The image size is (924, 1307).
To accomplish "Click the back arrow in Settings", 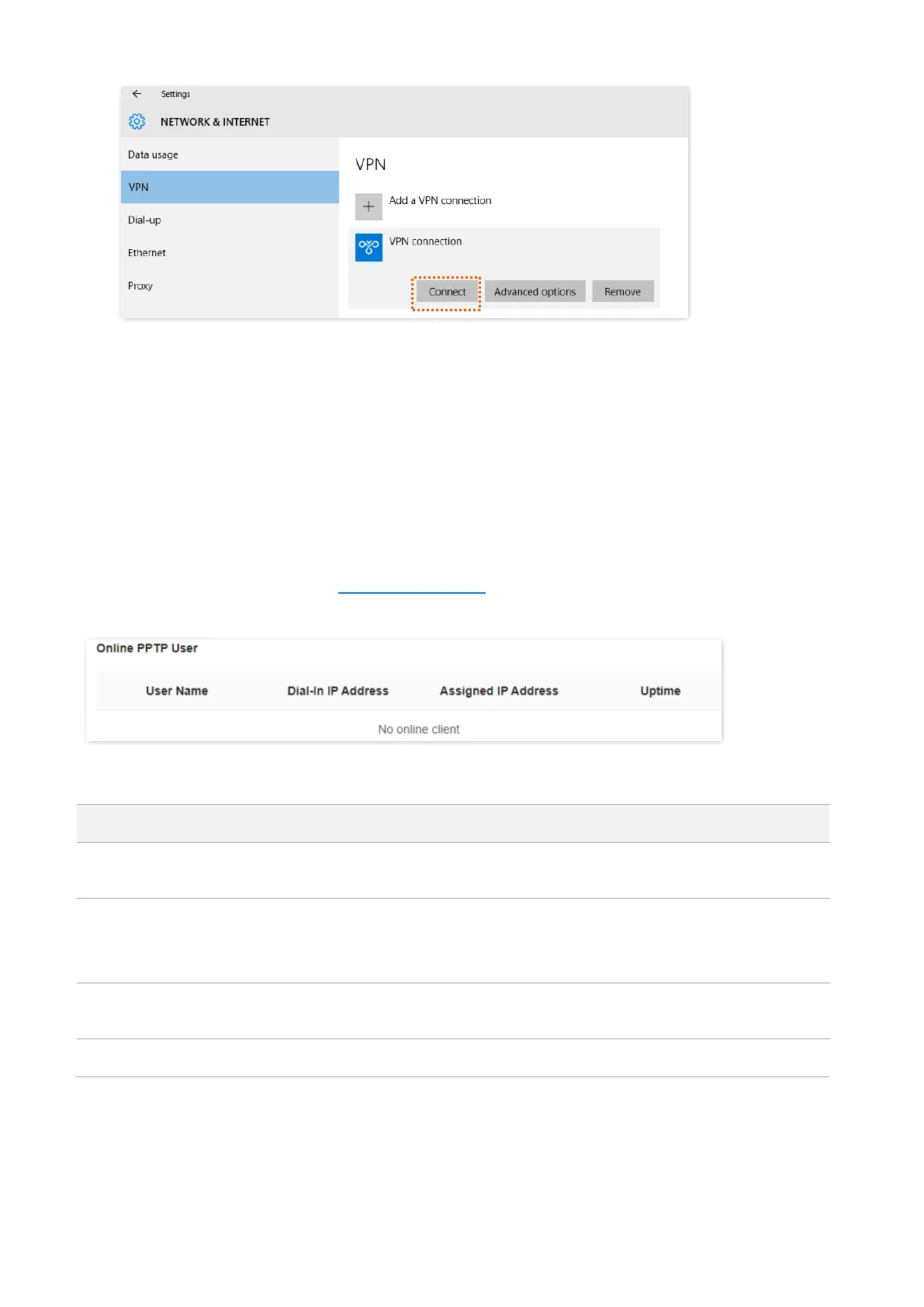I will click(x=137, y=94).
